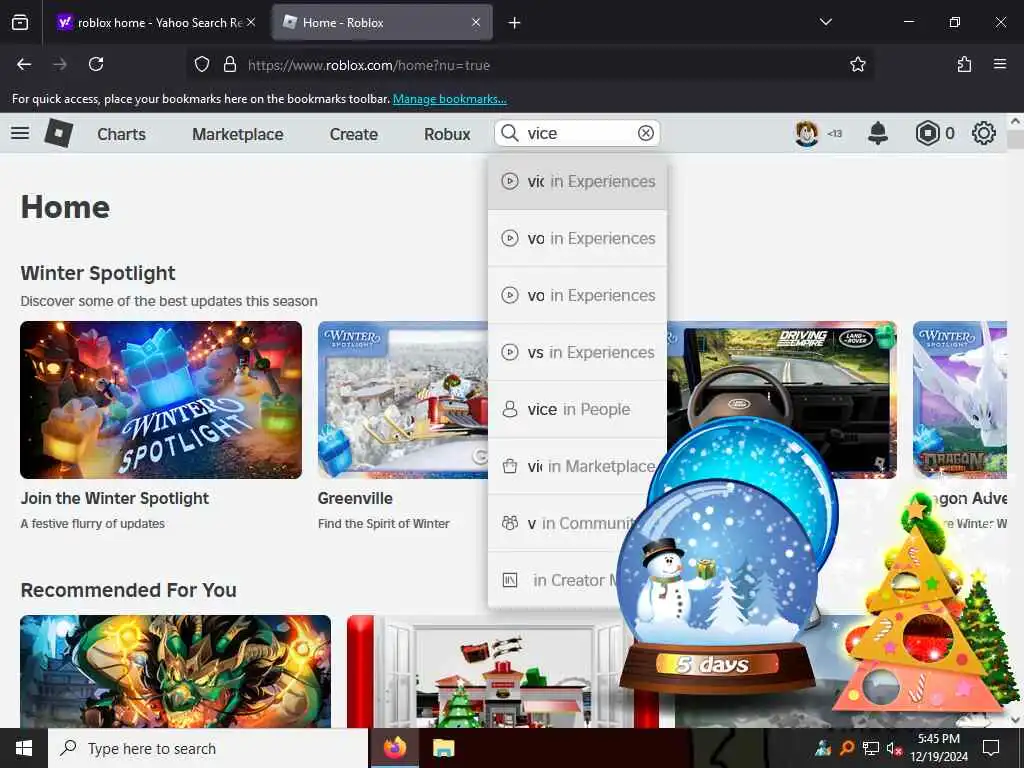This screenshot has height=768, width=1024.
Task: Open the Roblox settings gear
Action: pyautogui.click(x=984, y=133)
